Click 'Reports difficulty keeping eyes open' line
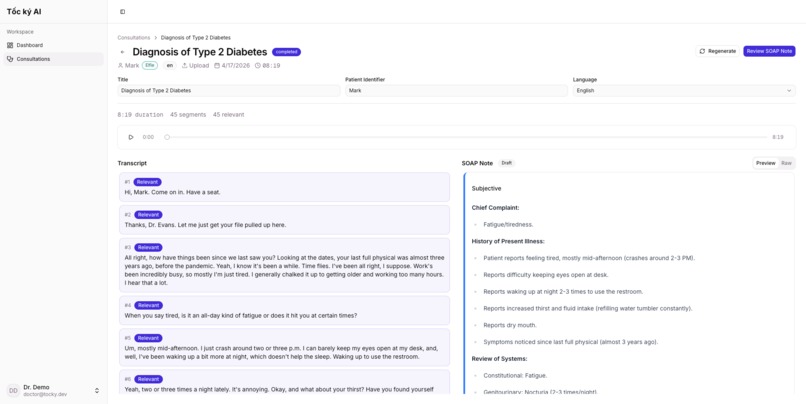The width and height of the screenshot is (806, 404). coord(546,275)
